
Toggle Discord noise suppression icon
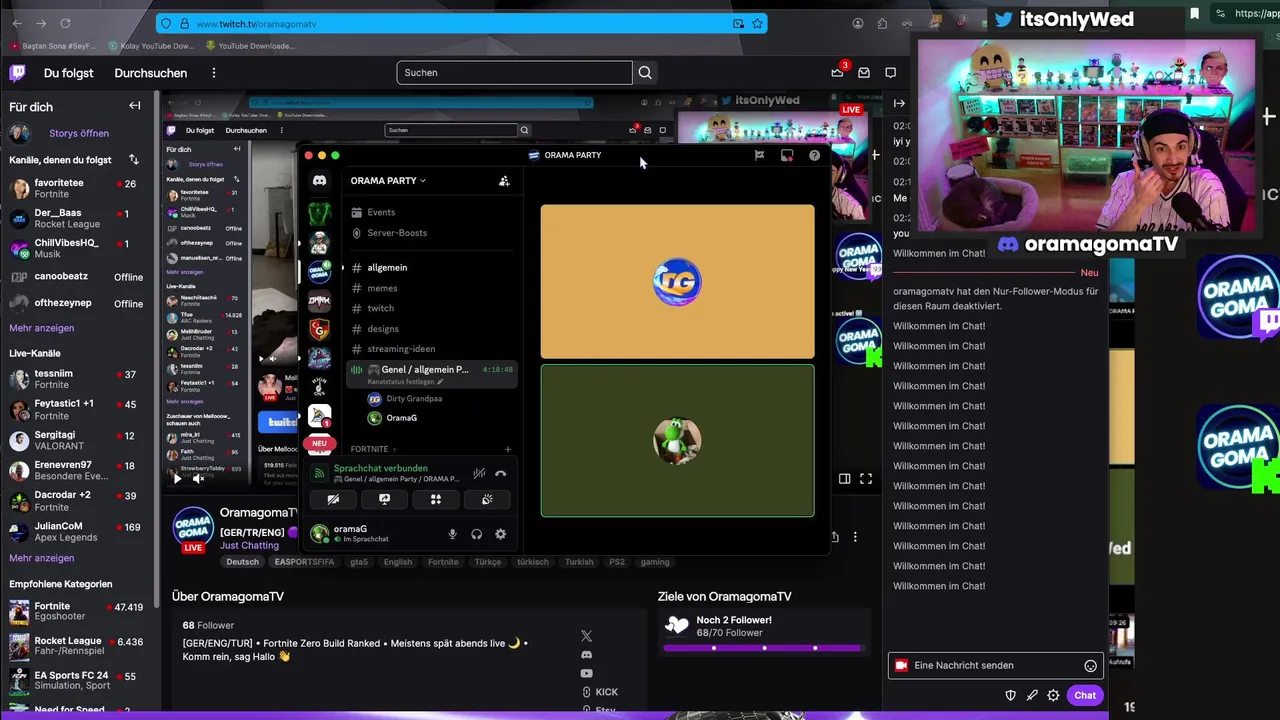(479, 474)
